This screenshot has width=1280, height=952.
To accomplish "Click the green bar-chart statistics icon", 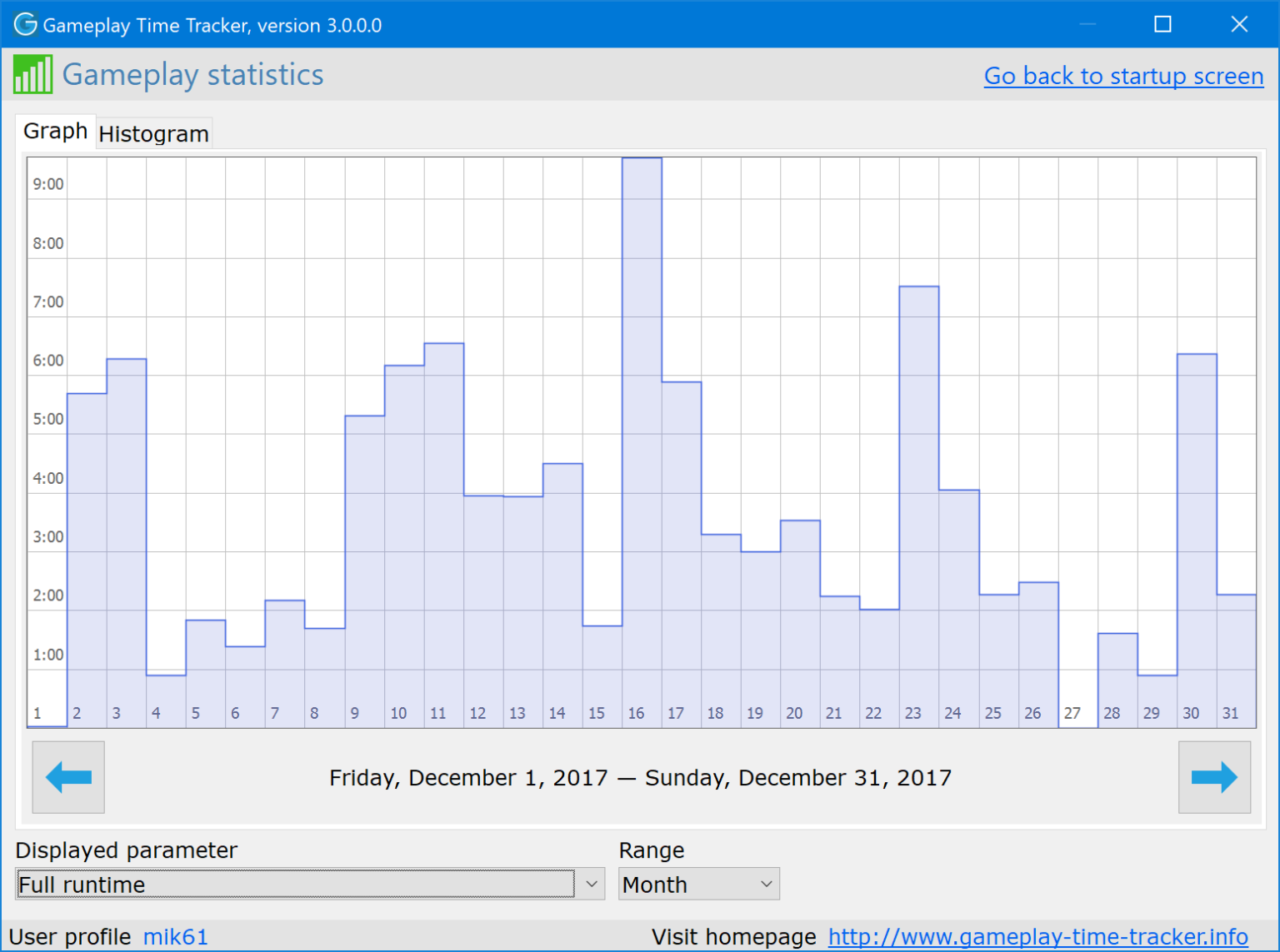I will click(x=32, y=74).
